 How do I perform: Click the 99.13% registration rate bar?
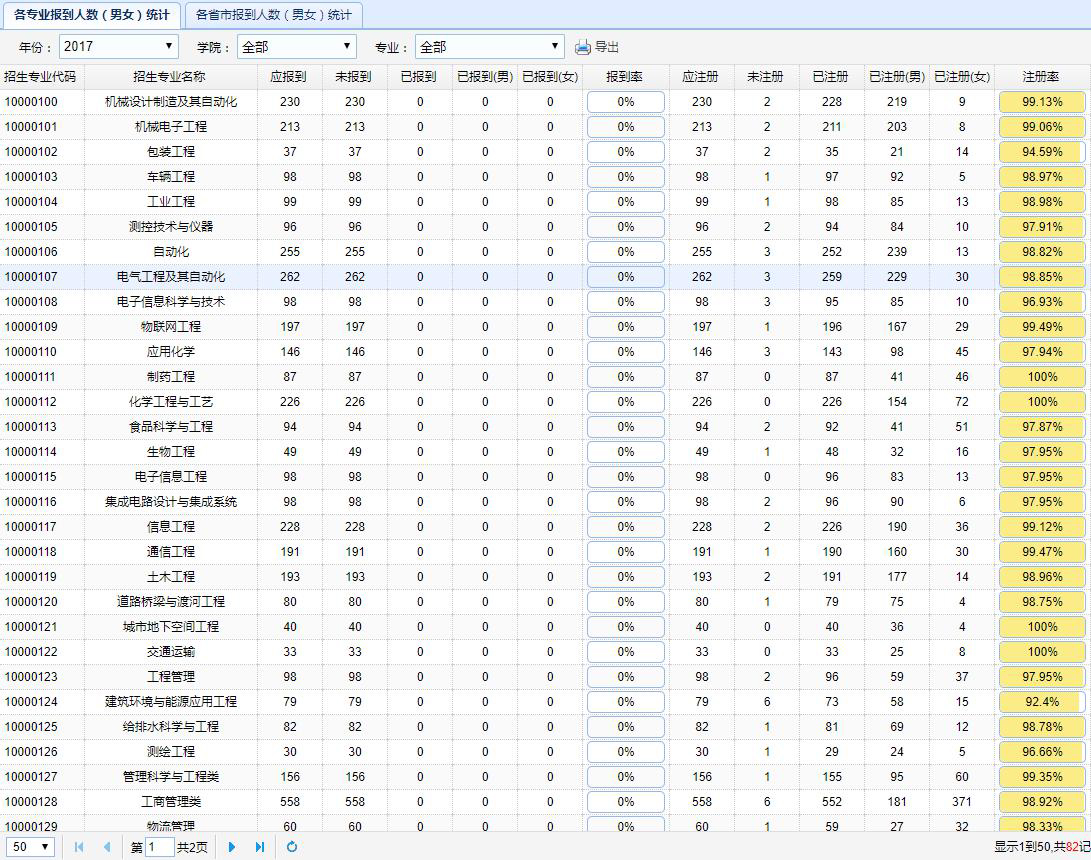[x=1042, y=102]
